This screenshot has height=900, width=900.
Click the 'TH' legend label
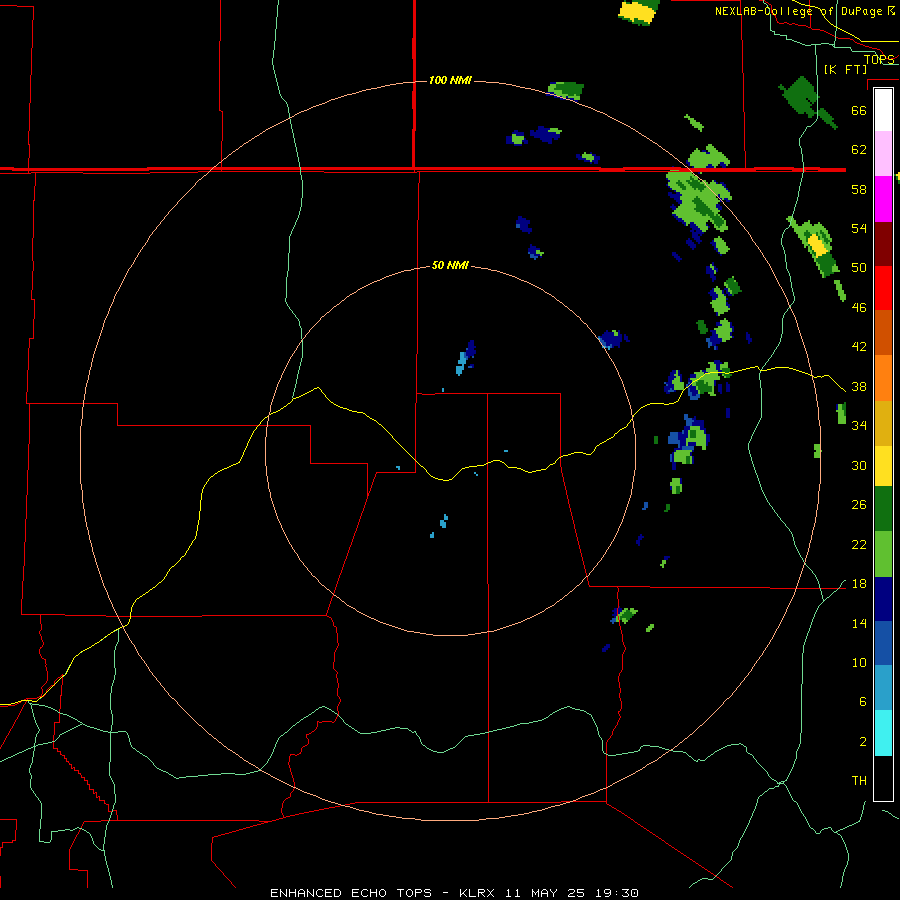coord(859,781)
